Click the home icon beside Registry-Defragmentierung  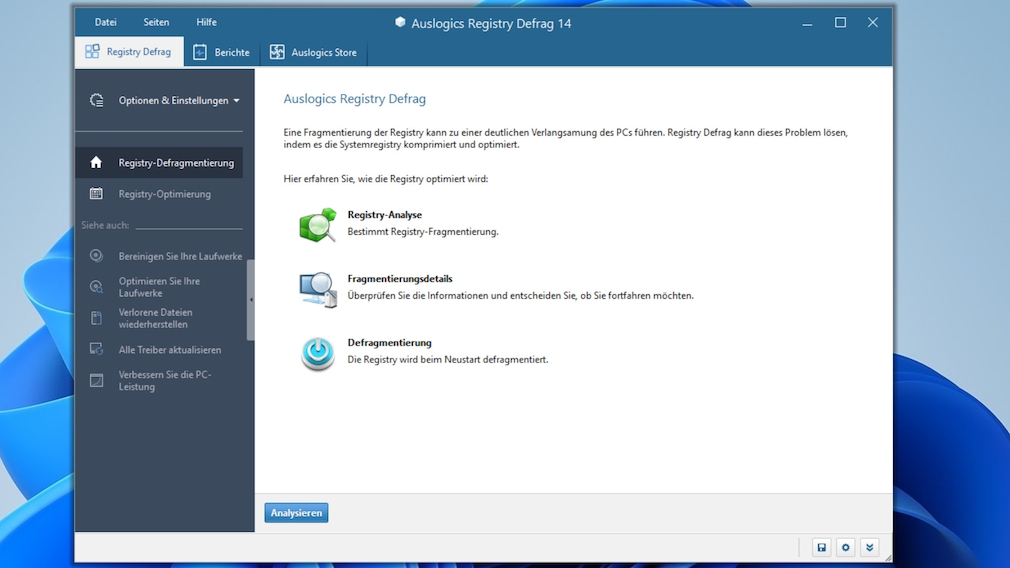(96, 163)
